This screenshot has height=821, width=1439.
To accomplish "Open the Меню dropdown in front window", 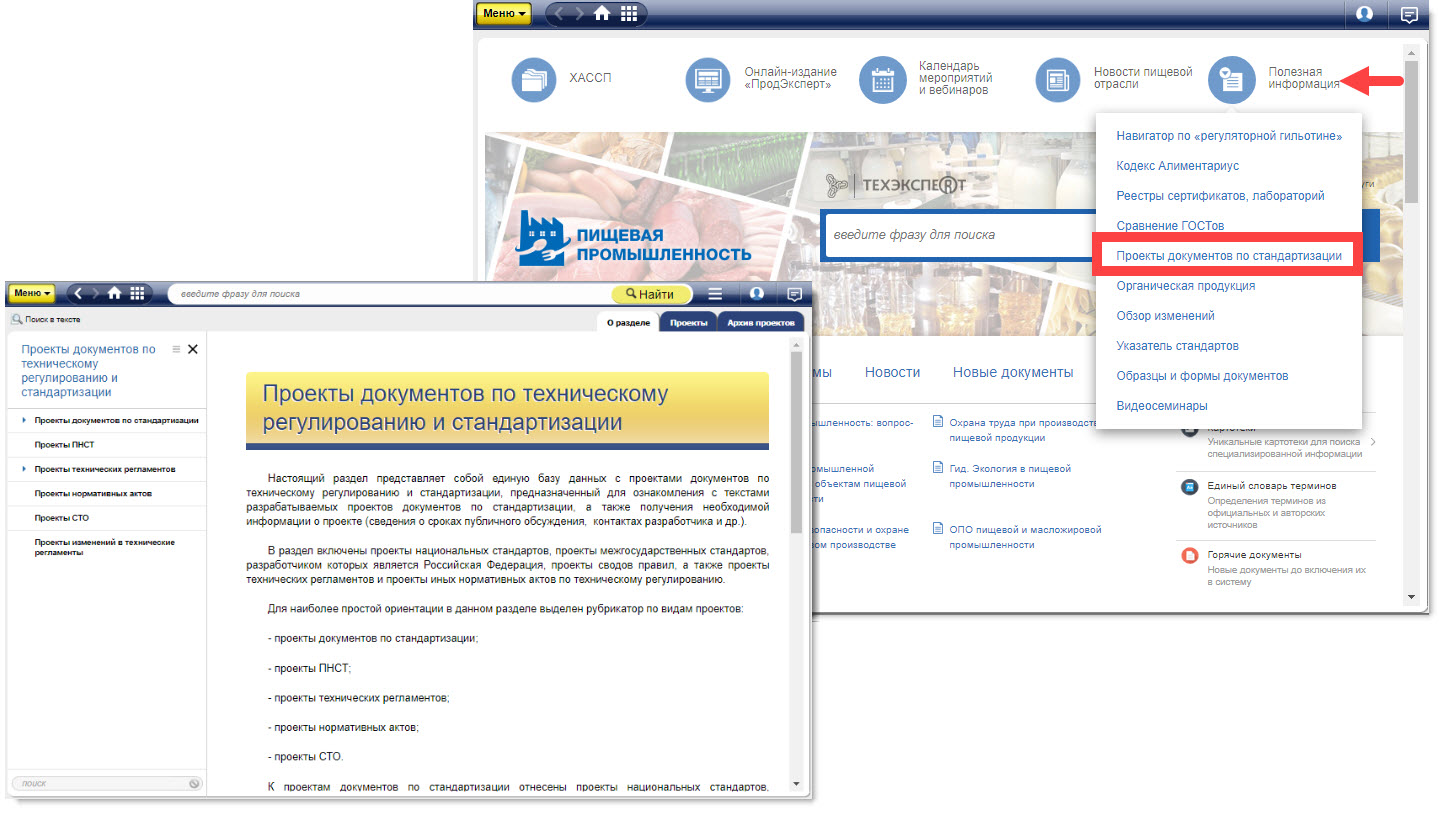I will (x=32, y=293).
